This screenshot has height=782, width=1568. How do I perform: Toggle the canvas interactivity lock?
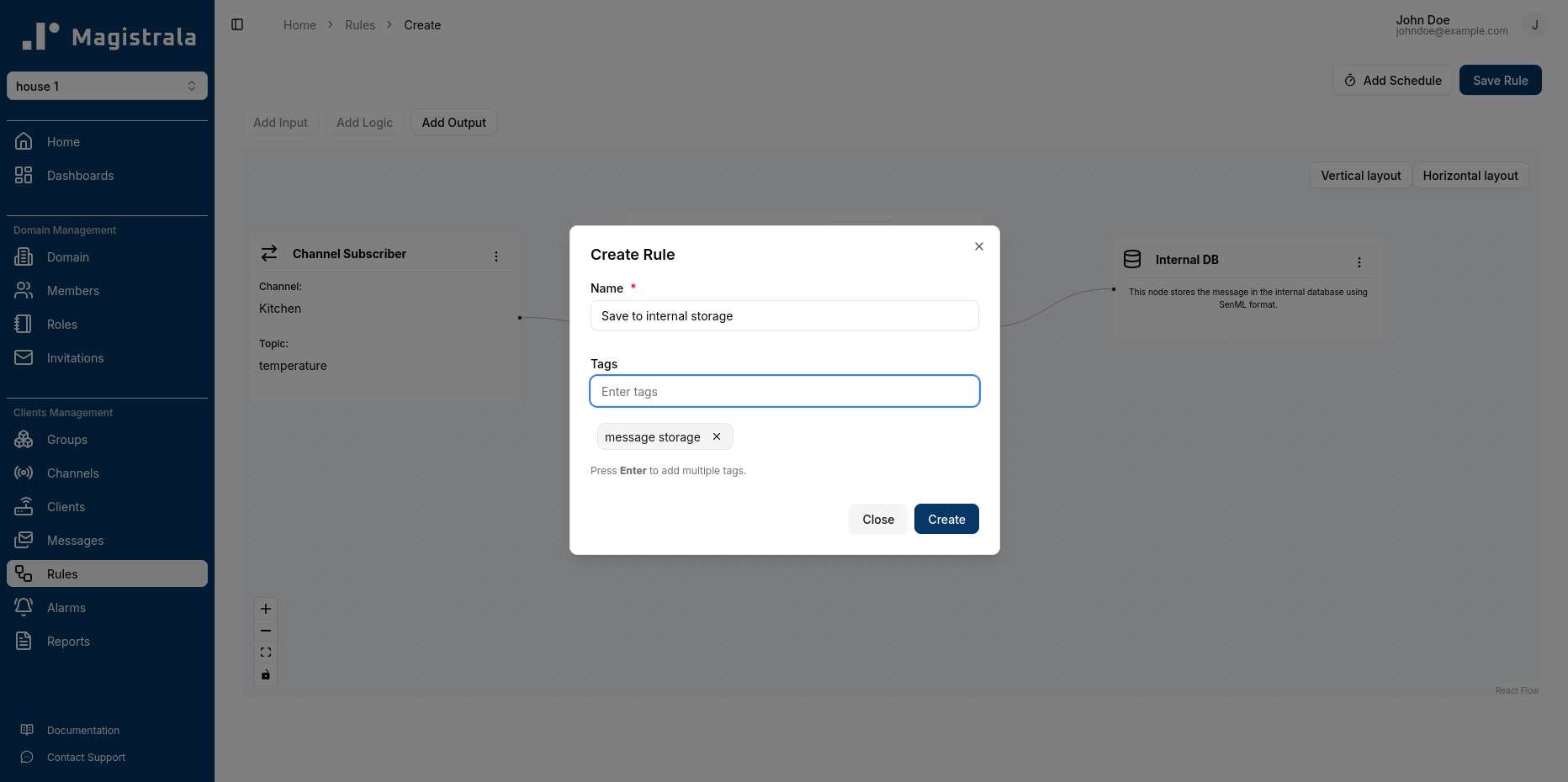pos(266,674)
